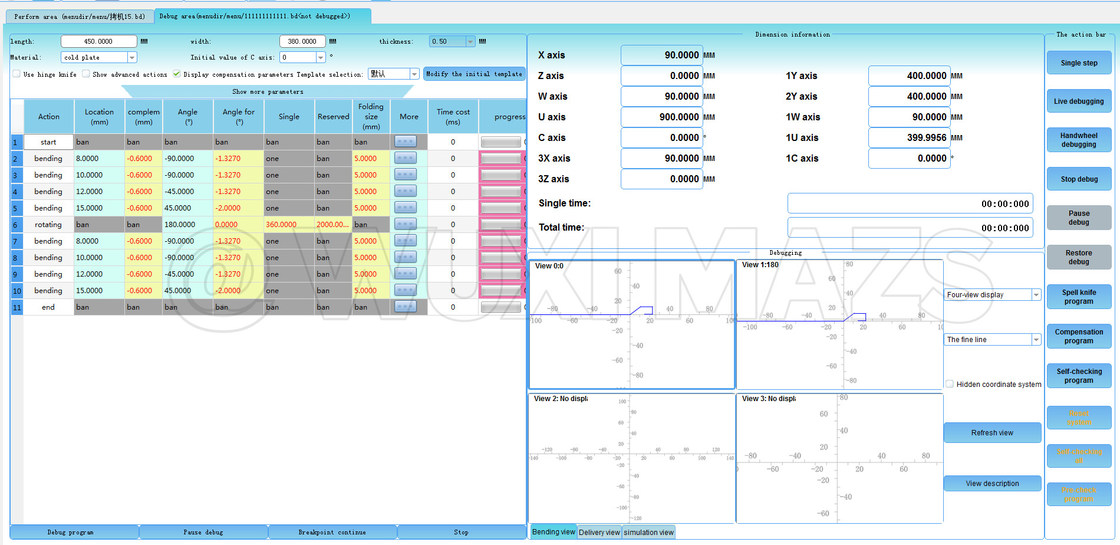Image resolution: width=1120 pixels, height=545 pixels.
Task: Click the More button in start row
Action: pyautogui.click(x=405, y=142)
